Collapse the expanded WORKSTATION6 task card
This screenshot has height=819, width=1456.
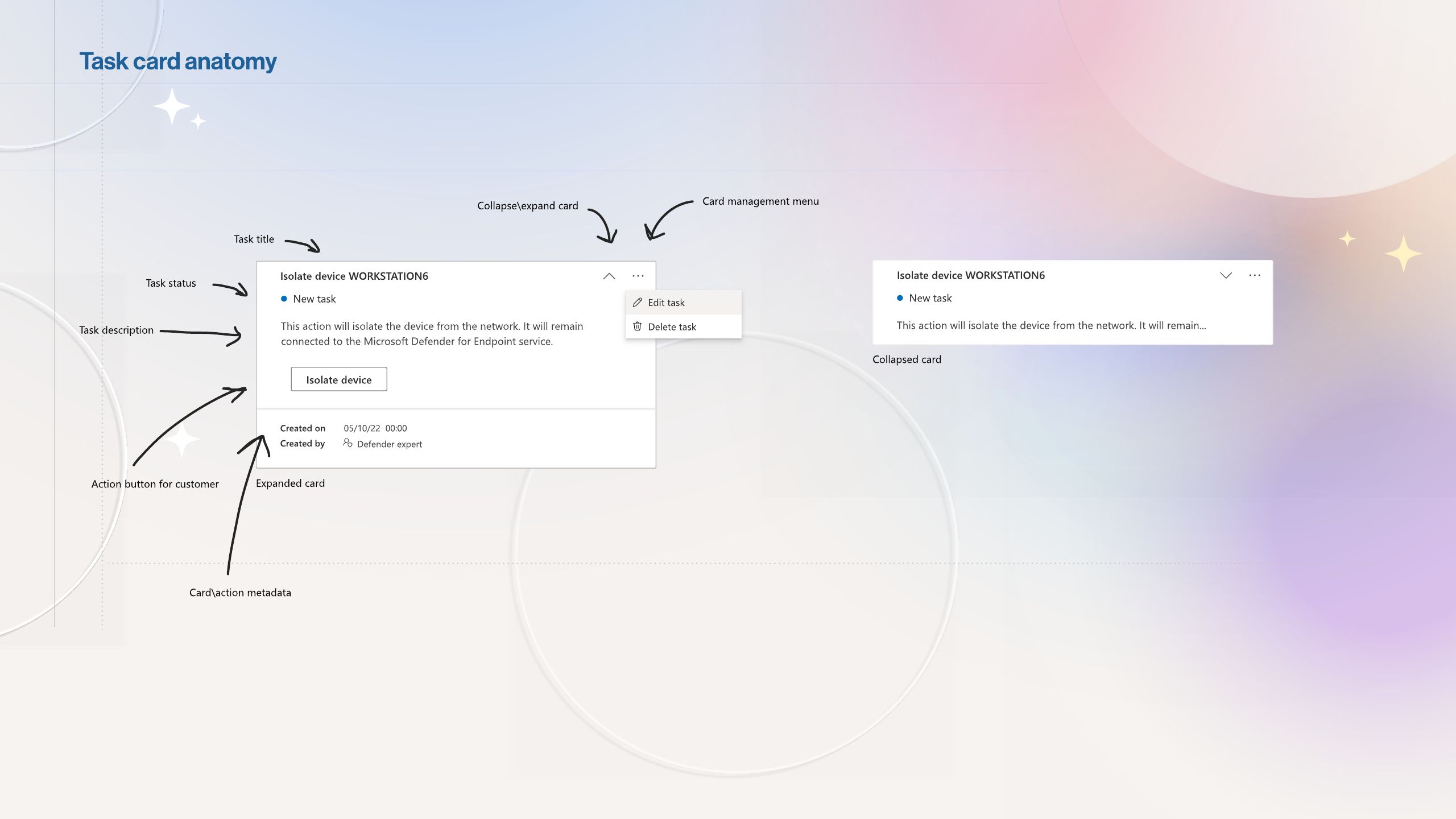coord(609,276)
